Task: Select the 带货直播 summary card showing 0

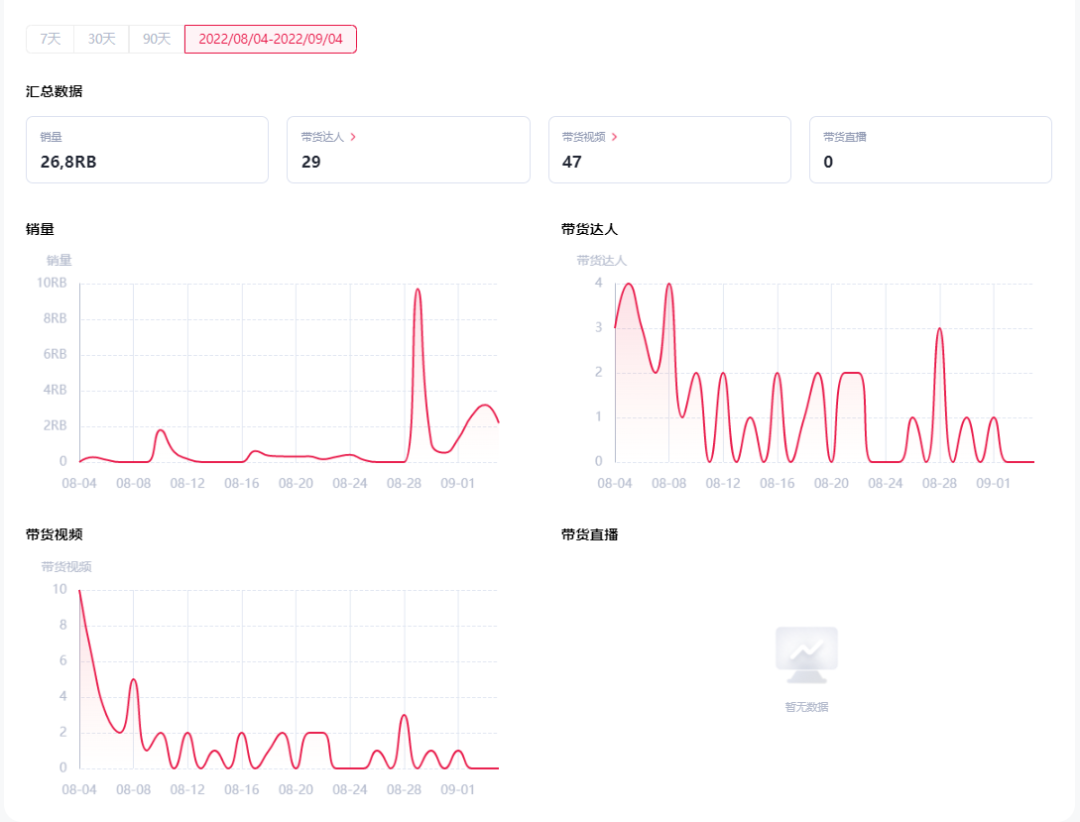Action: 931,150
